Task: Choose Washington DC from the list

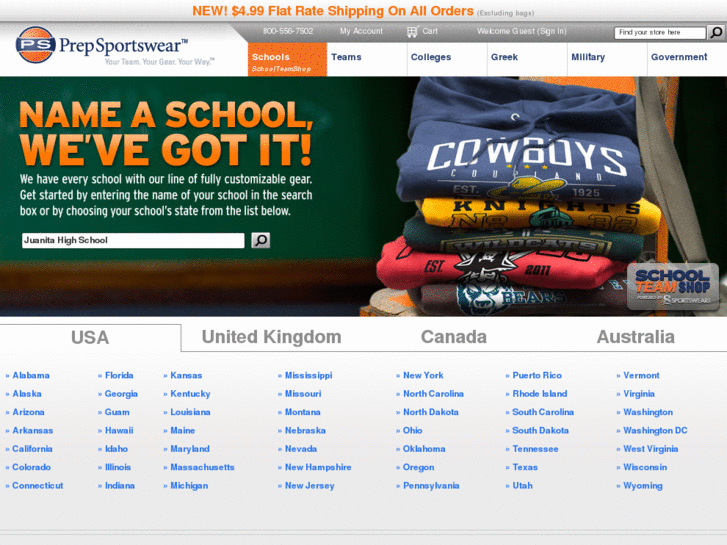Action: pyautogui.click(x=655, y=430)
